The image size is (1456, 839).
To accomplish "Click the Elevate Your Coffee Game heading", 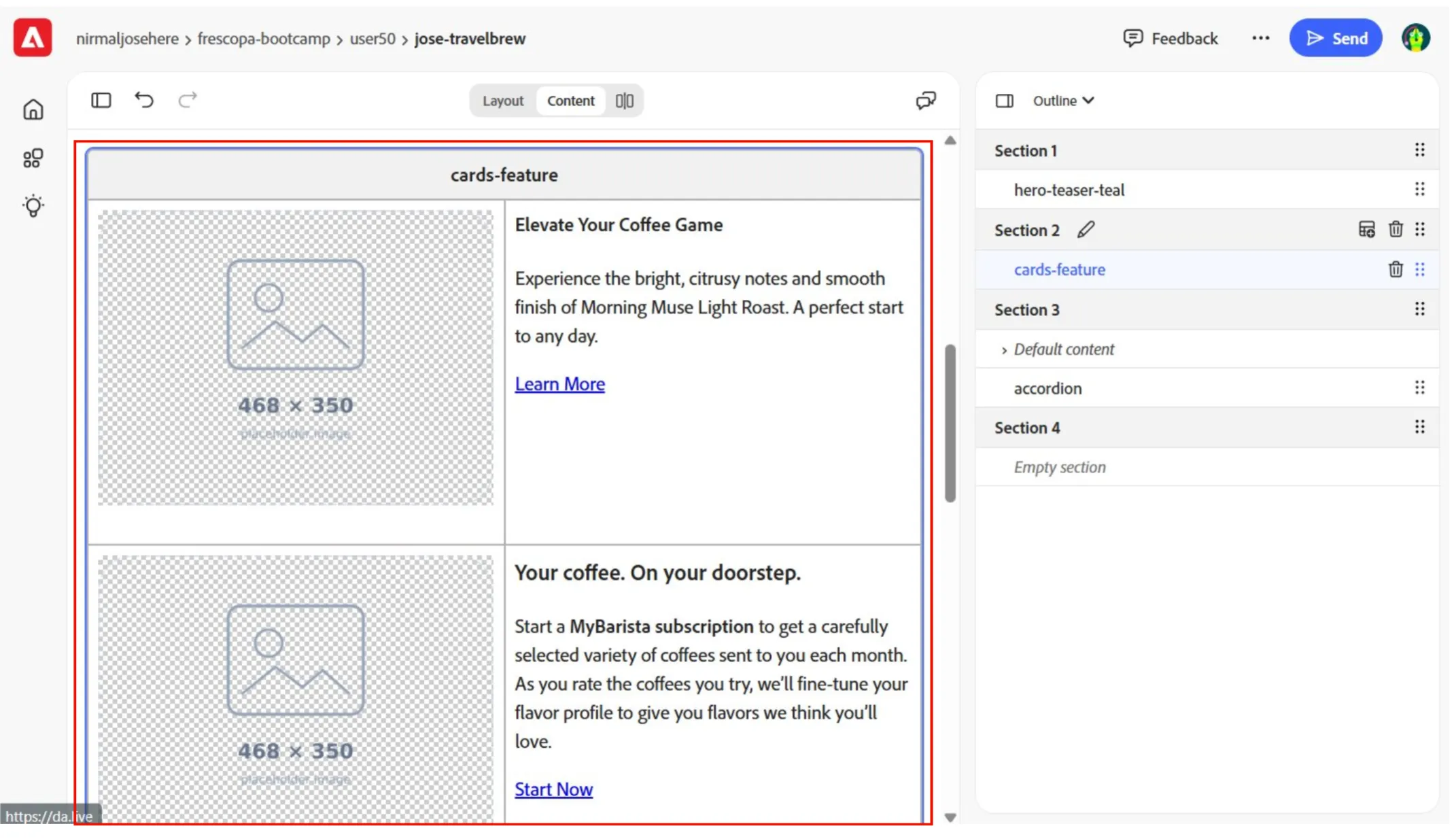I will point(619,224).
